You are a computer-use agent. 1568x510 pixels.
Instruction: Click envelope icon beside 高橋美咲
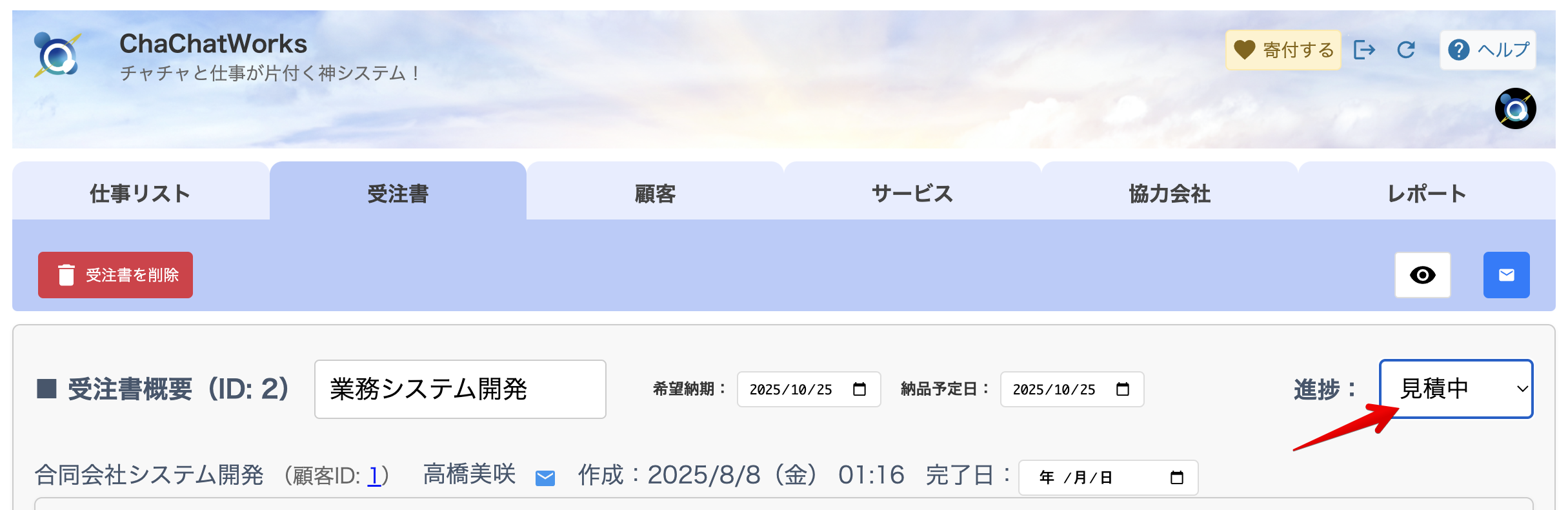(545, 478)
